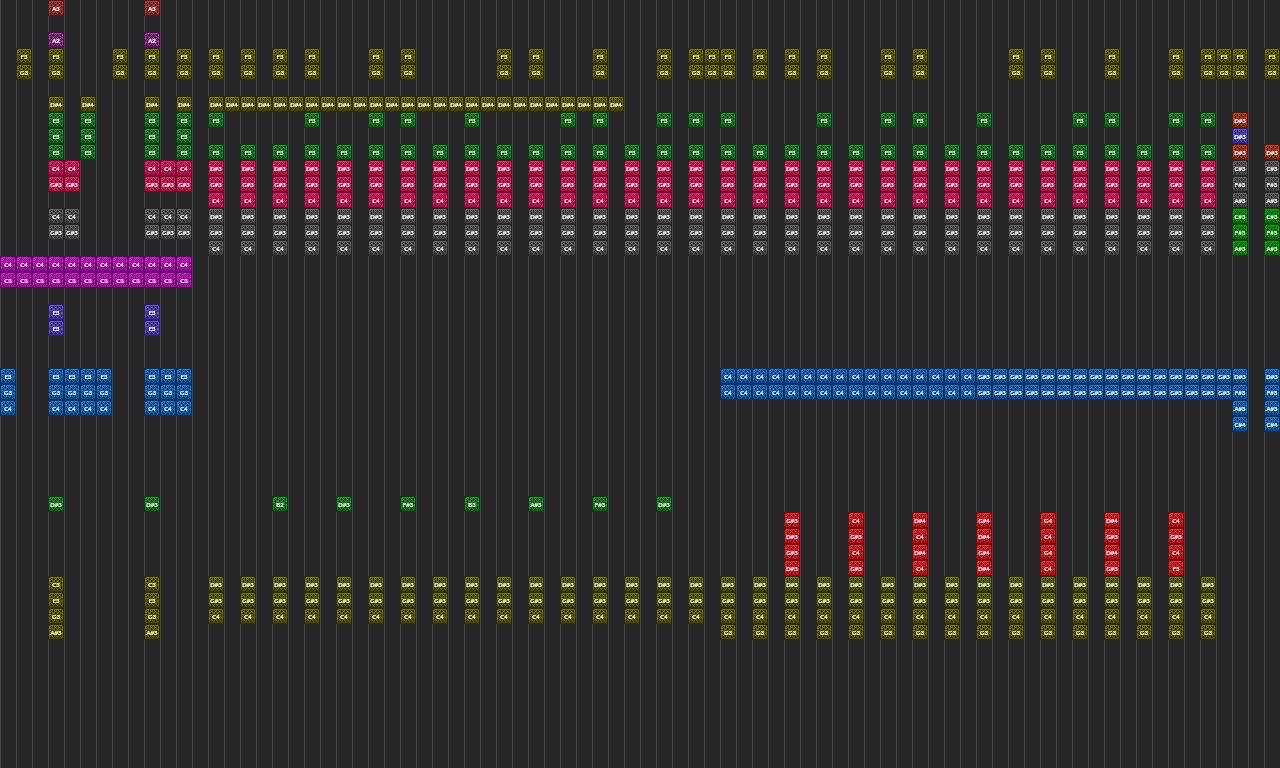The width and height of the screenshot is (1280, 768).
Task: Select the leftmost blue G3 note
Action: click(x=8, y=392)
